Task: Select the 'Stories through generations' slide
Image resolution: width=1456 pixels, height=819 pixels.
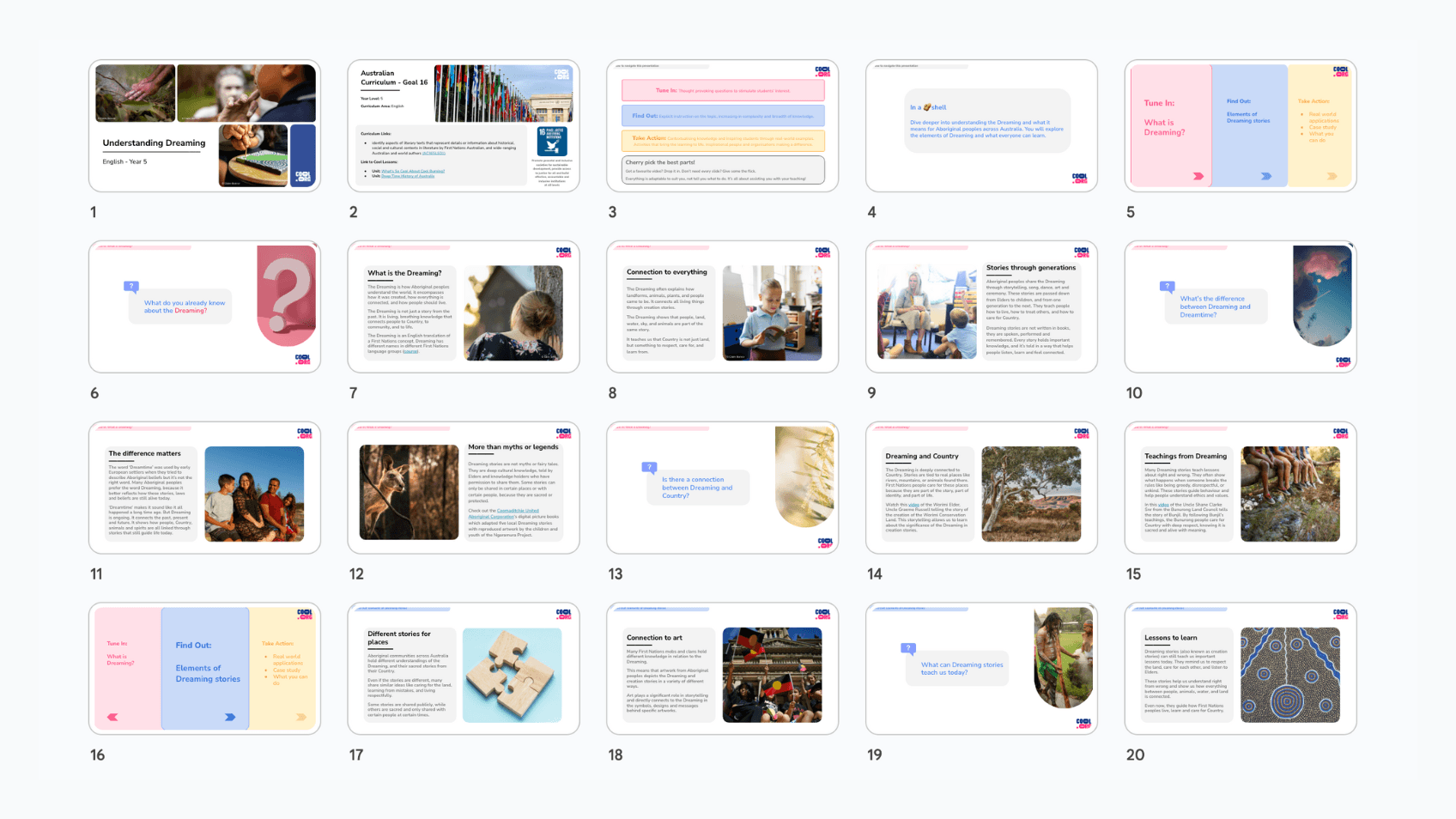Action: (x=981, y=306)
